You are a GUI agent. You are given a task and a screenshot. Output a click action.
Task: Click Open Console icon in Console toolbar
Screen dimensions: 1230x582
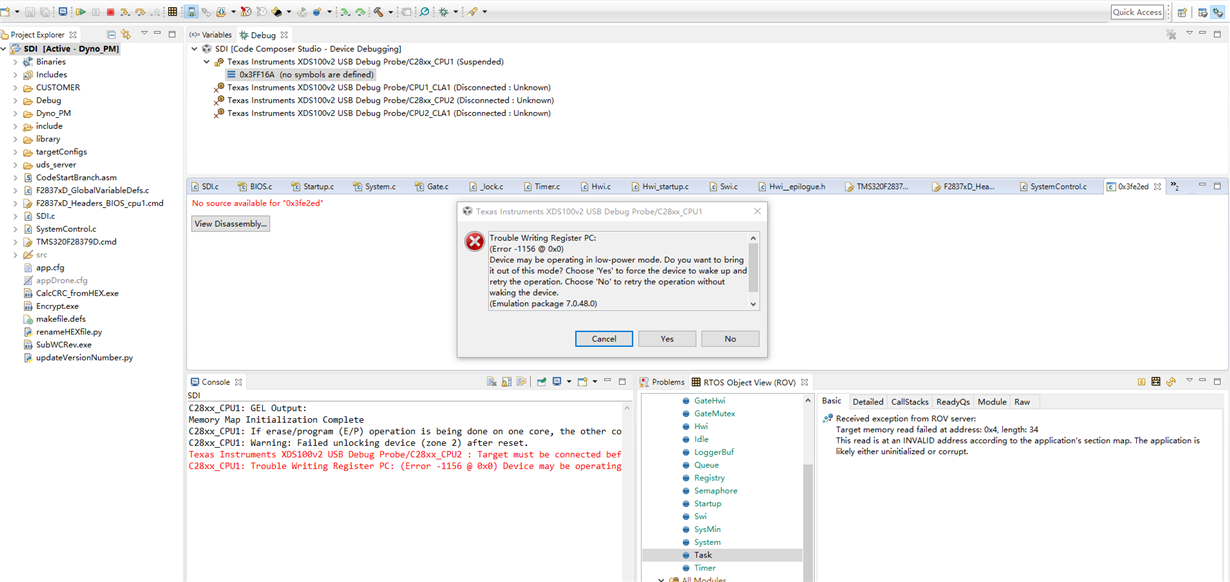coord(582,382)
